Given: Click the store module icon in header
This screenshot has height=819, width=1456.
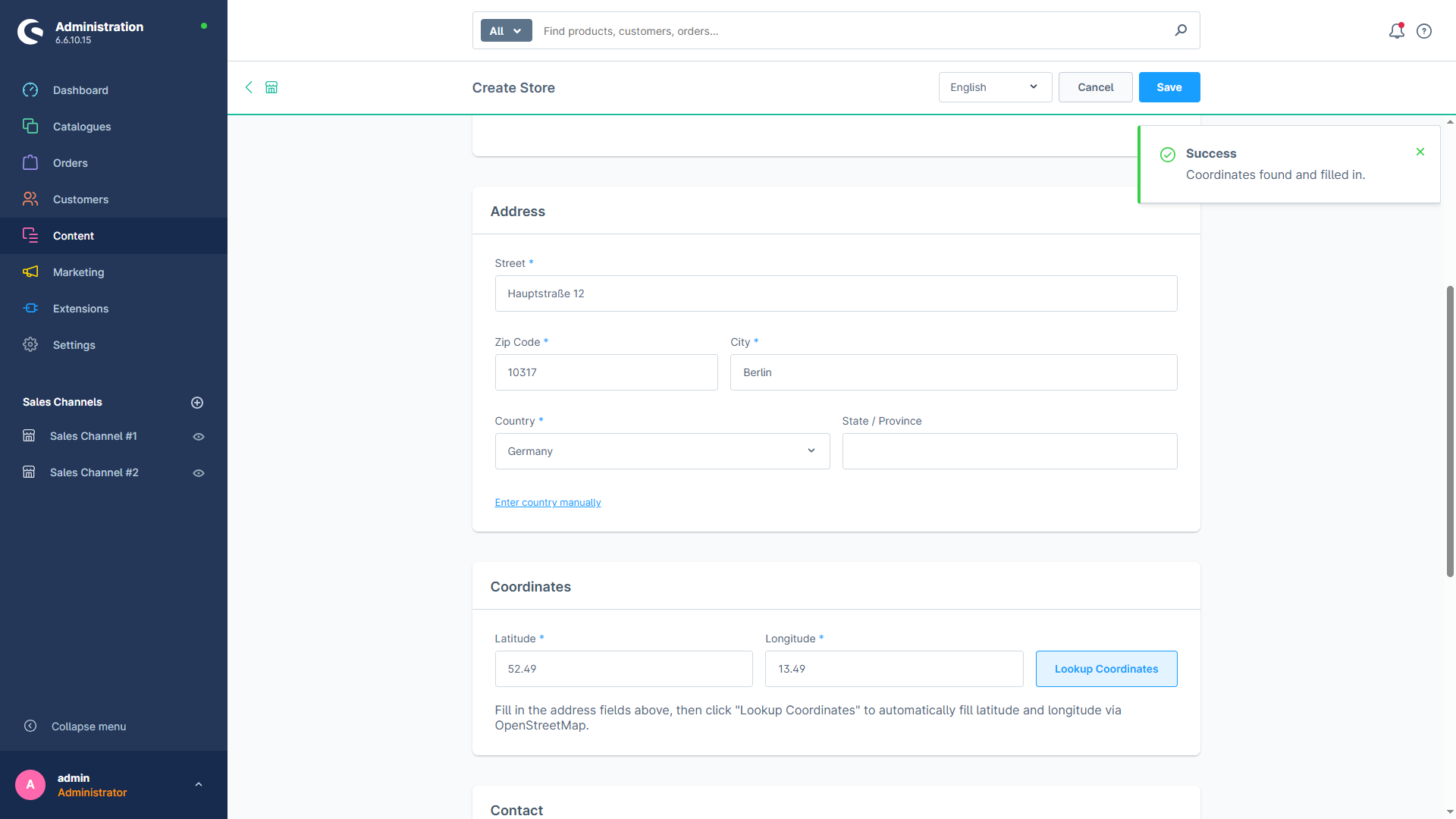Looking at the screenshot, I should 271,87.
